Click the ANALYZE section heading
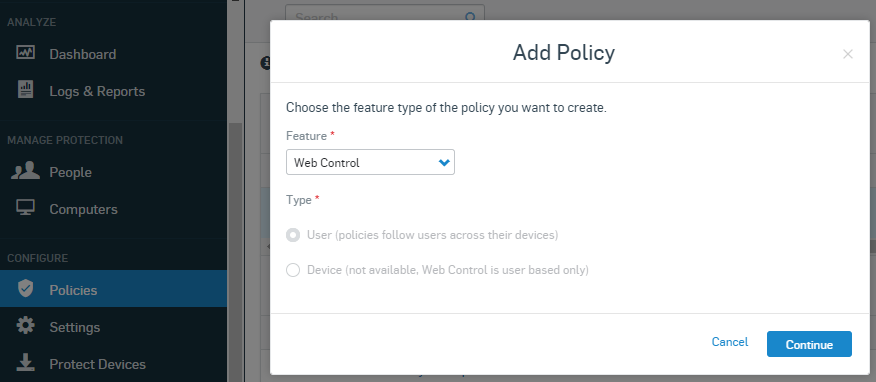The width and height of the screenshot is (876, 382). click(31, 22)
